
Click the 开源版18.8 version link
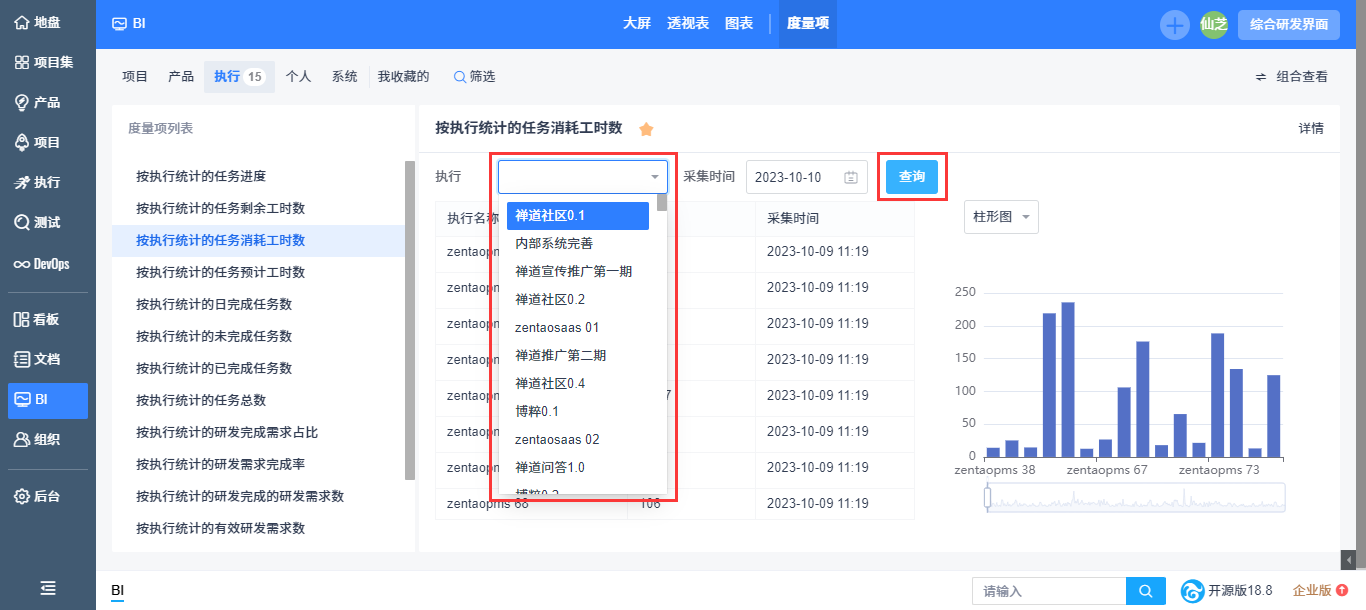1240,591
